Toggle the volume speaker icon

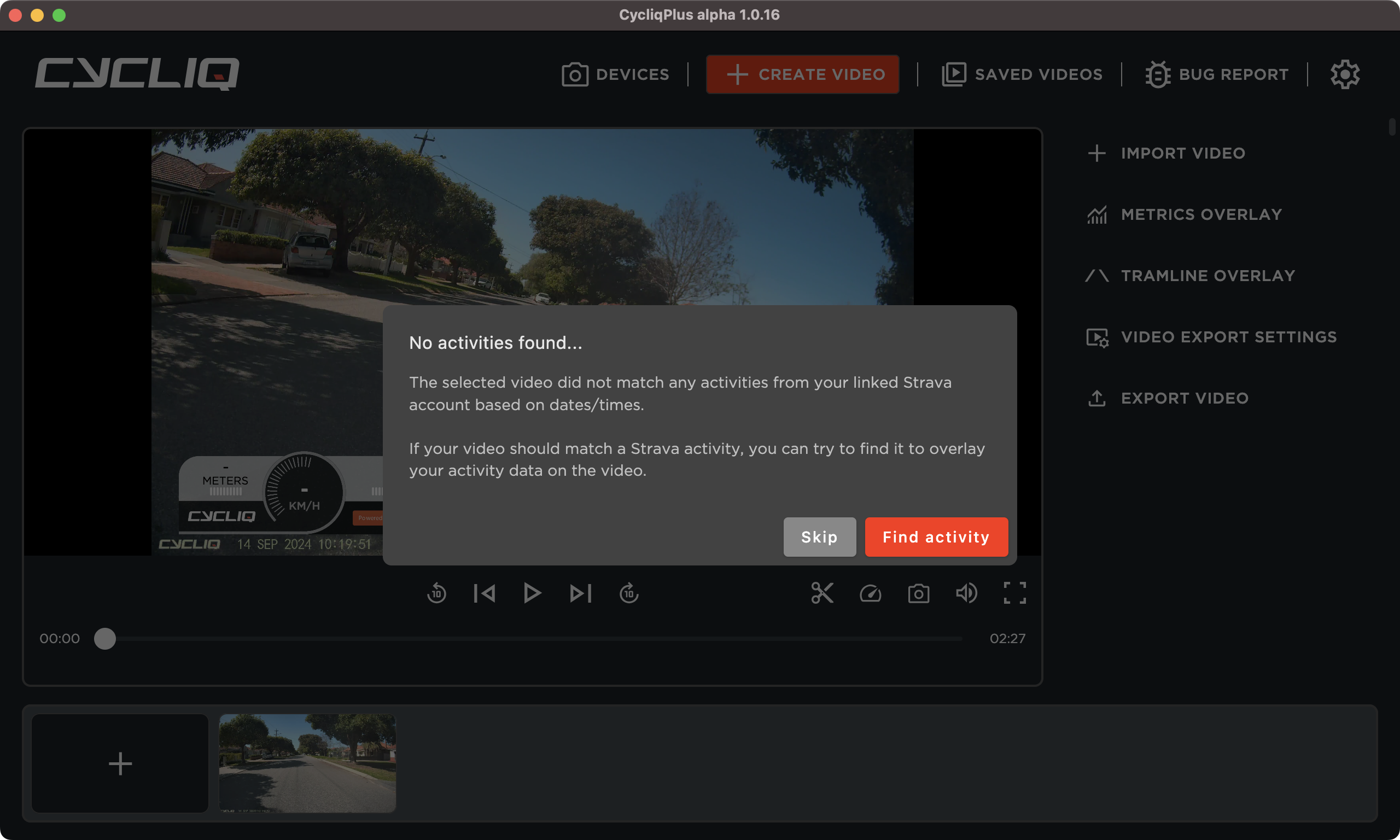pos(966,593)
